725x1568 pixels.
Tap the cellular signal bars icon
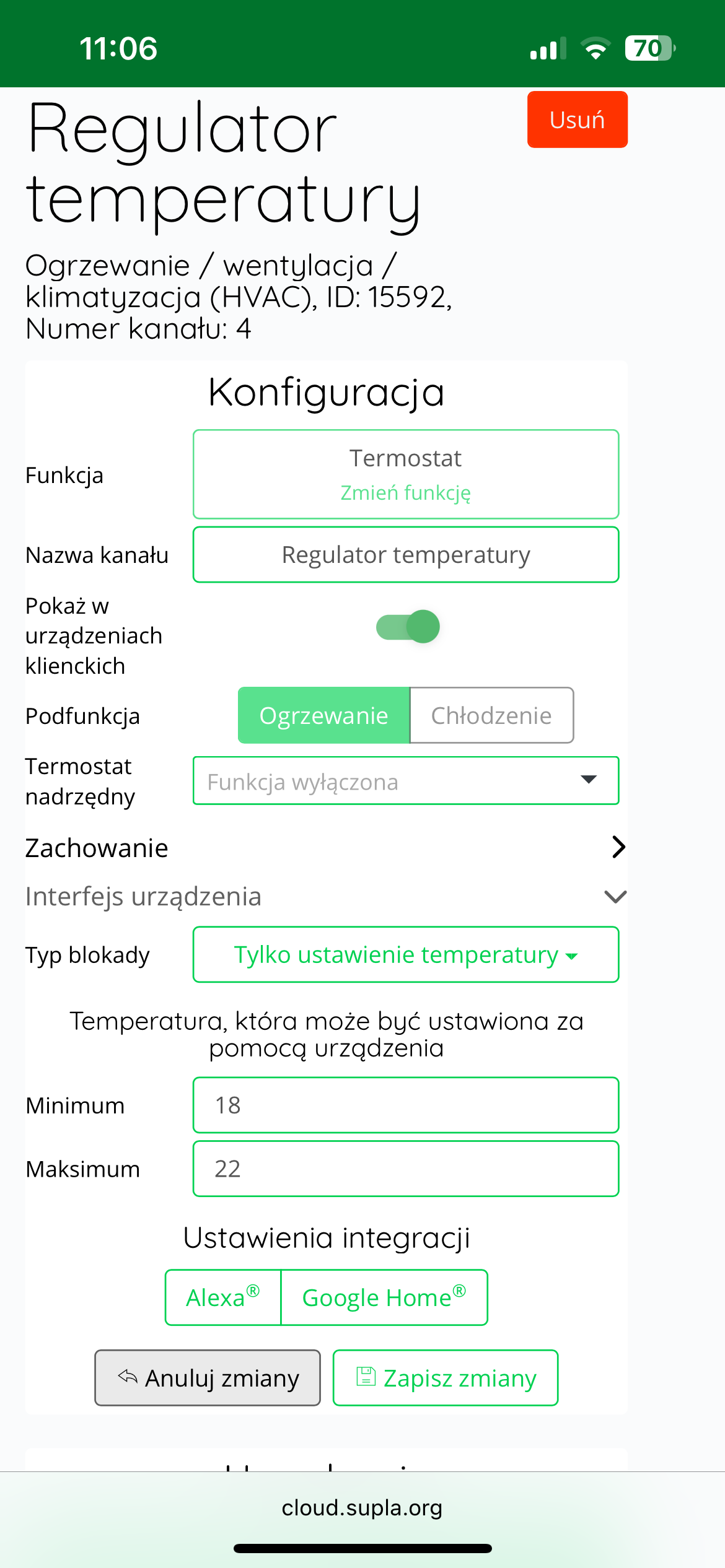pyautogui.click(x=548, y=48)
